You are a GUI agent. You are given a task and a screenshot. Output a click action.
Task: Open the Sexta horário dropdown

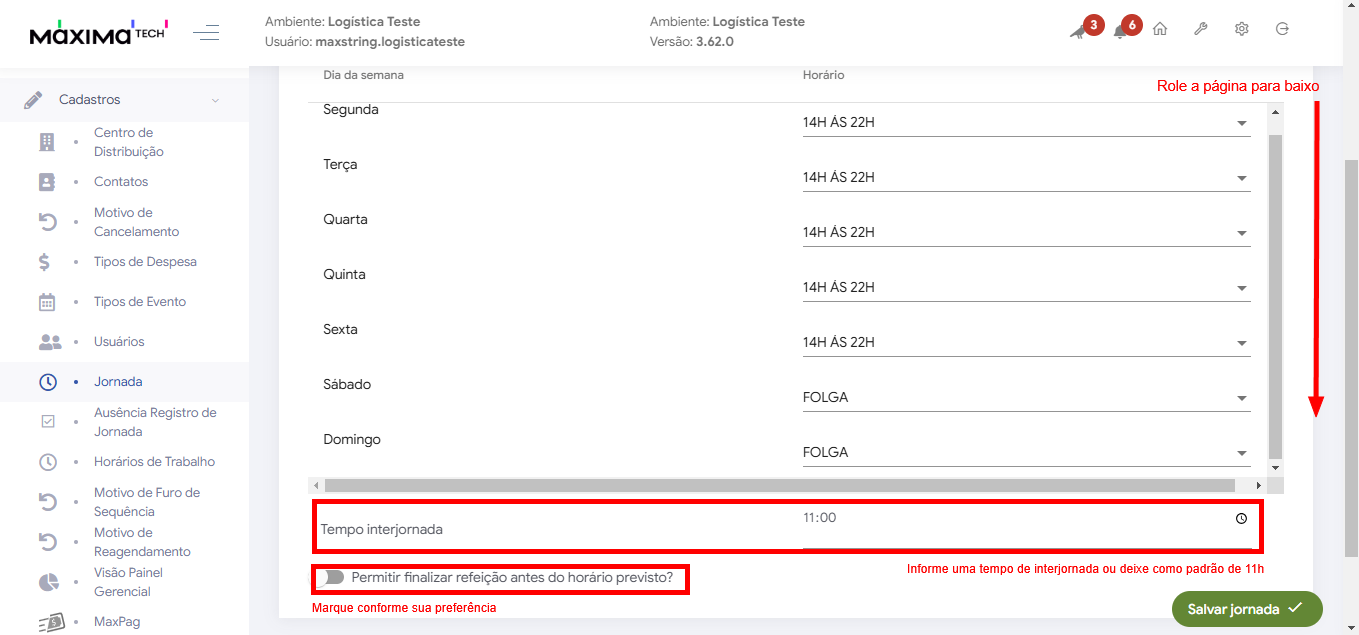(x=1026, y=343)
